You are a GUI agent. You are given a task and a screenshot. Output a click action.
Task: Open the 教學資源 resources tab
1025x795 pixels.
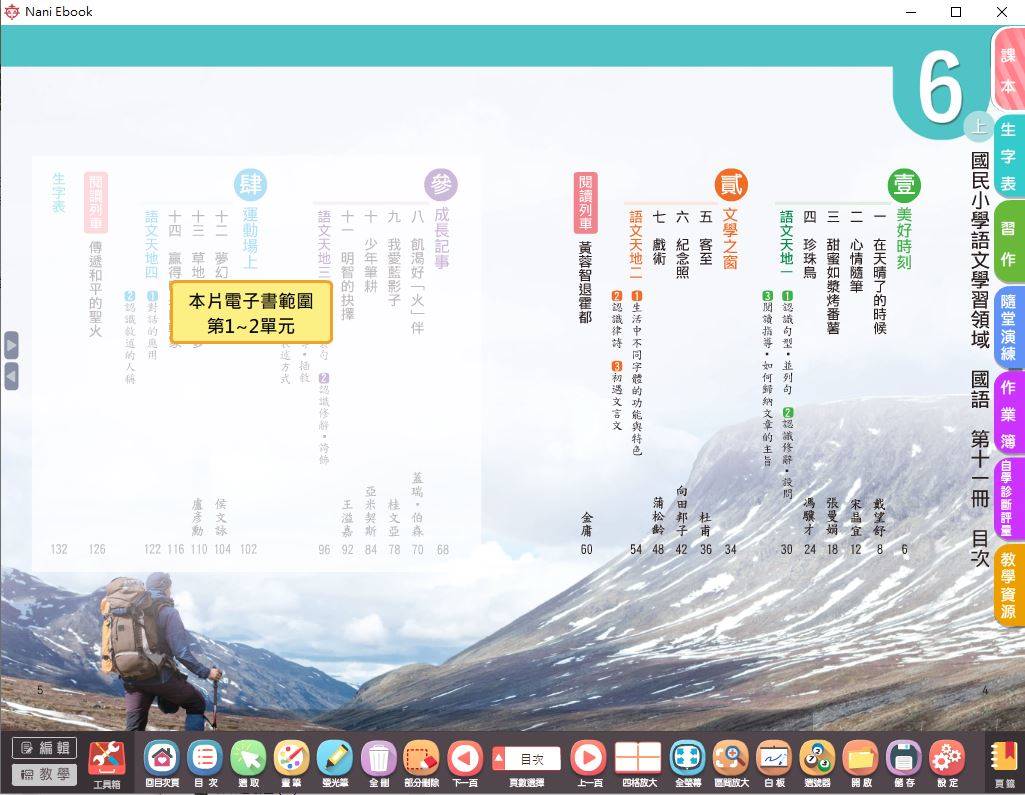click(1009, 584)
